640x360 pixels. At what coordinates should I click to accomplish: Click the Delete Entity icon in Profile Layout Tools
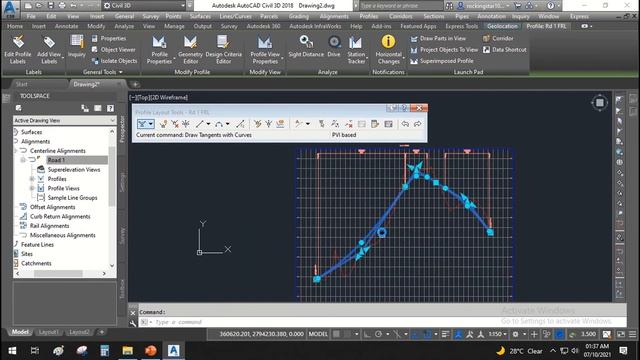point(349,124)
